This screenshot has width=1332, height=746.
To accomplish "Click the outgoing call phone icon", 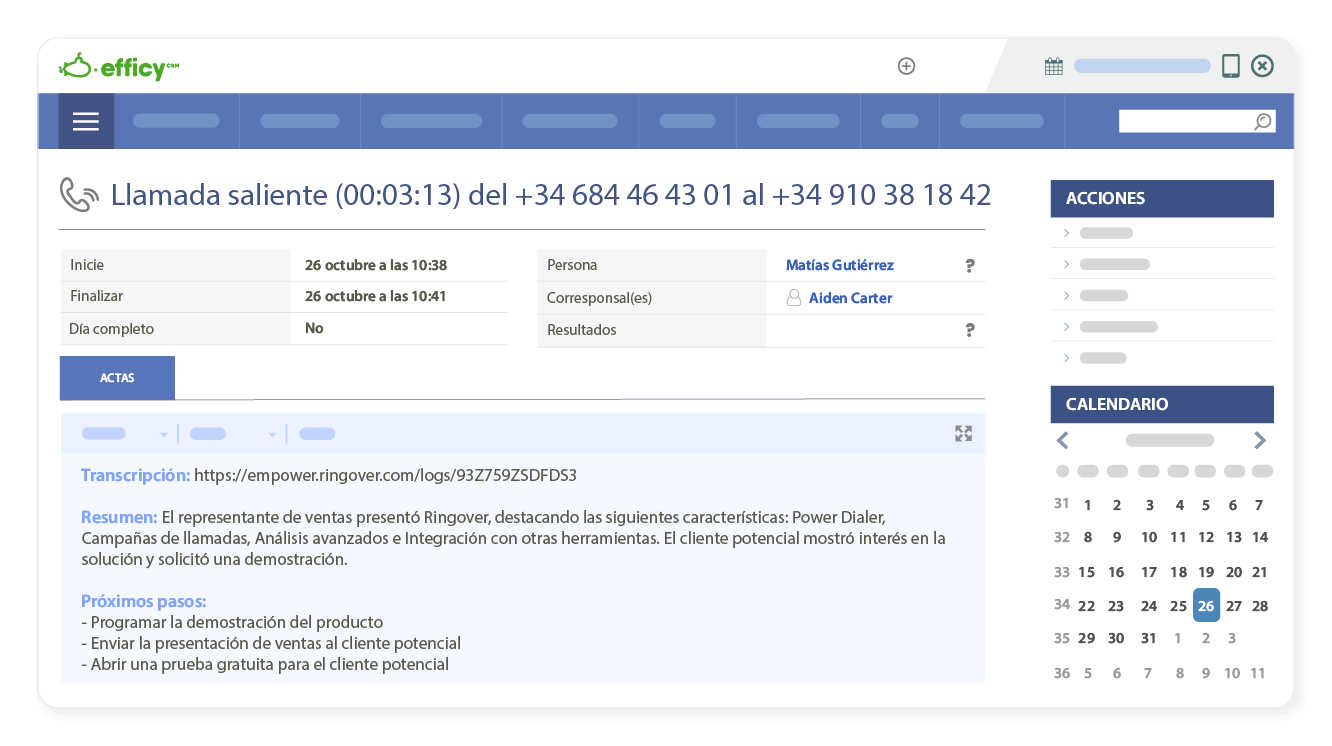I will pos(77,194).
